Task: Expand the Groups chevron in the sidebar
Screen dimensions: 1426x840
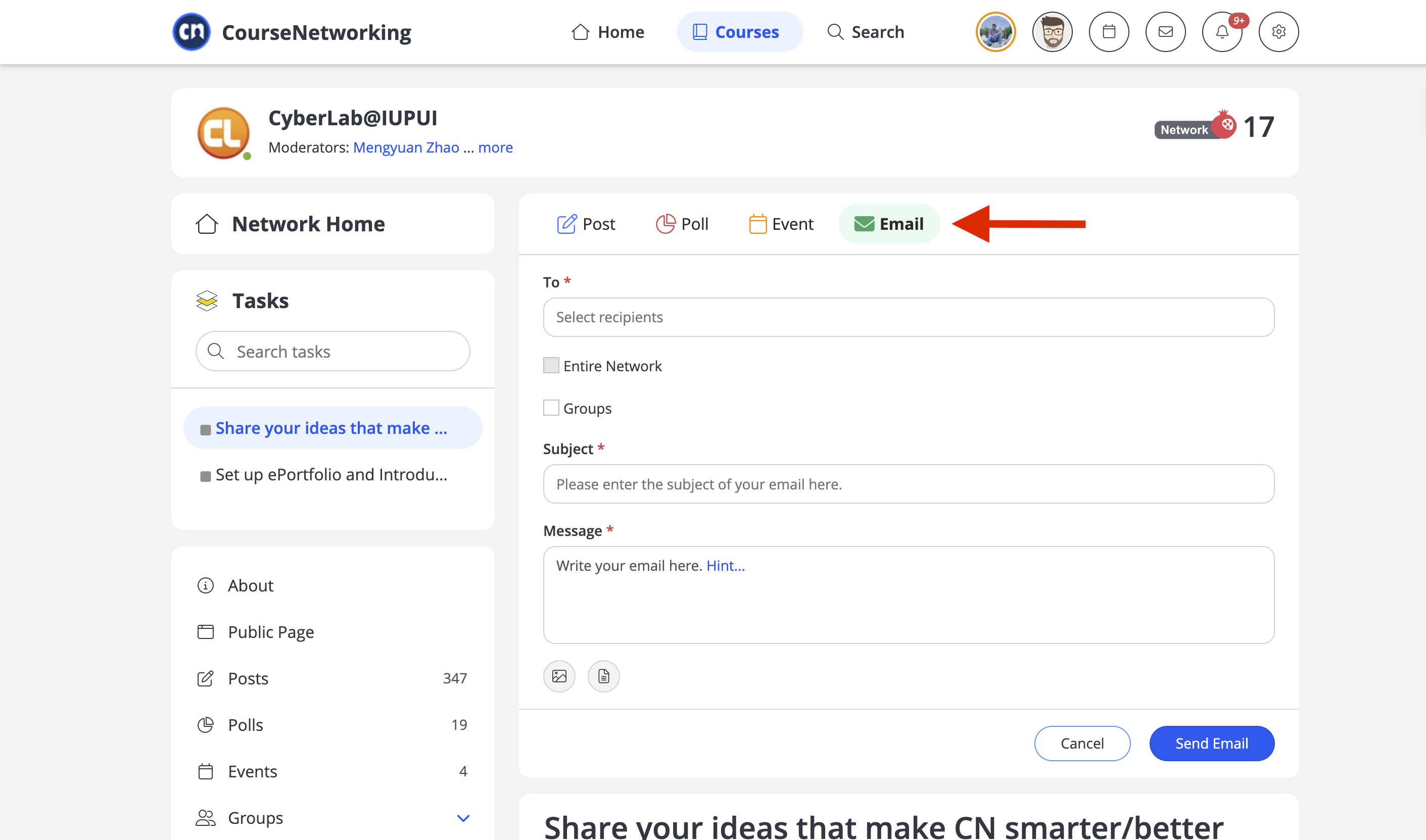Action: click(463, 818)
